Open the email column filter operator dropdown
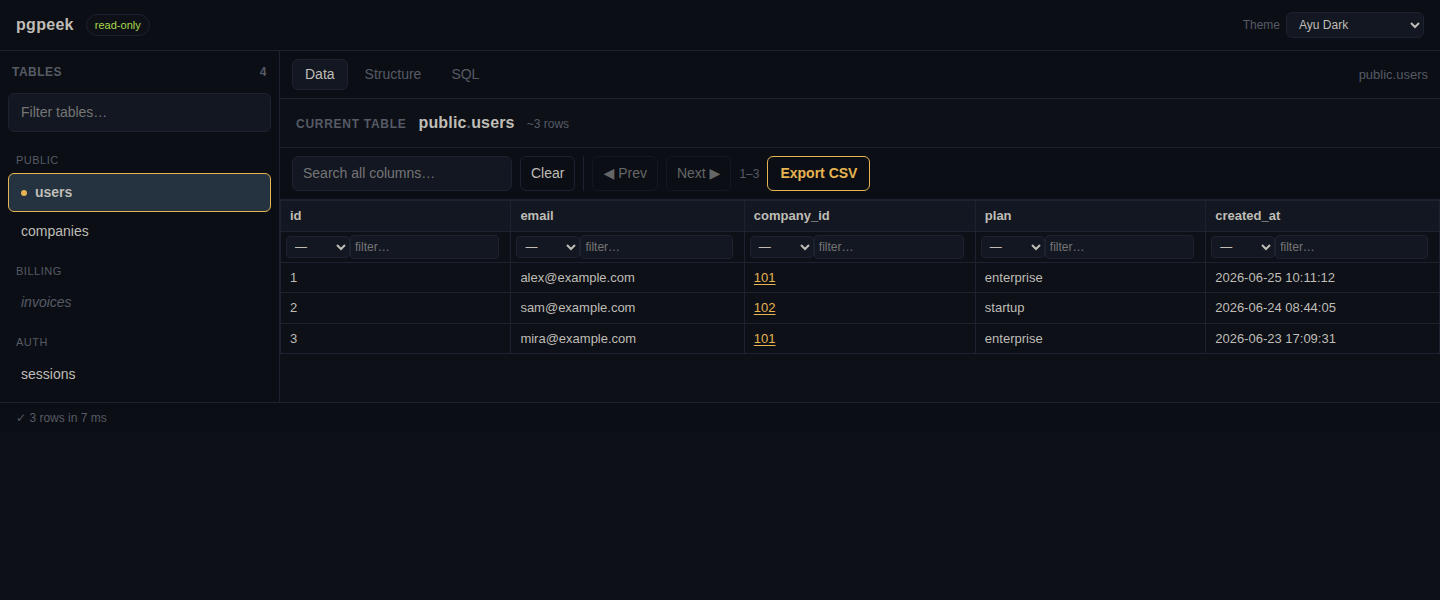The height and width of the screenshot is (600, 1440). pos(547,247)
